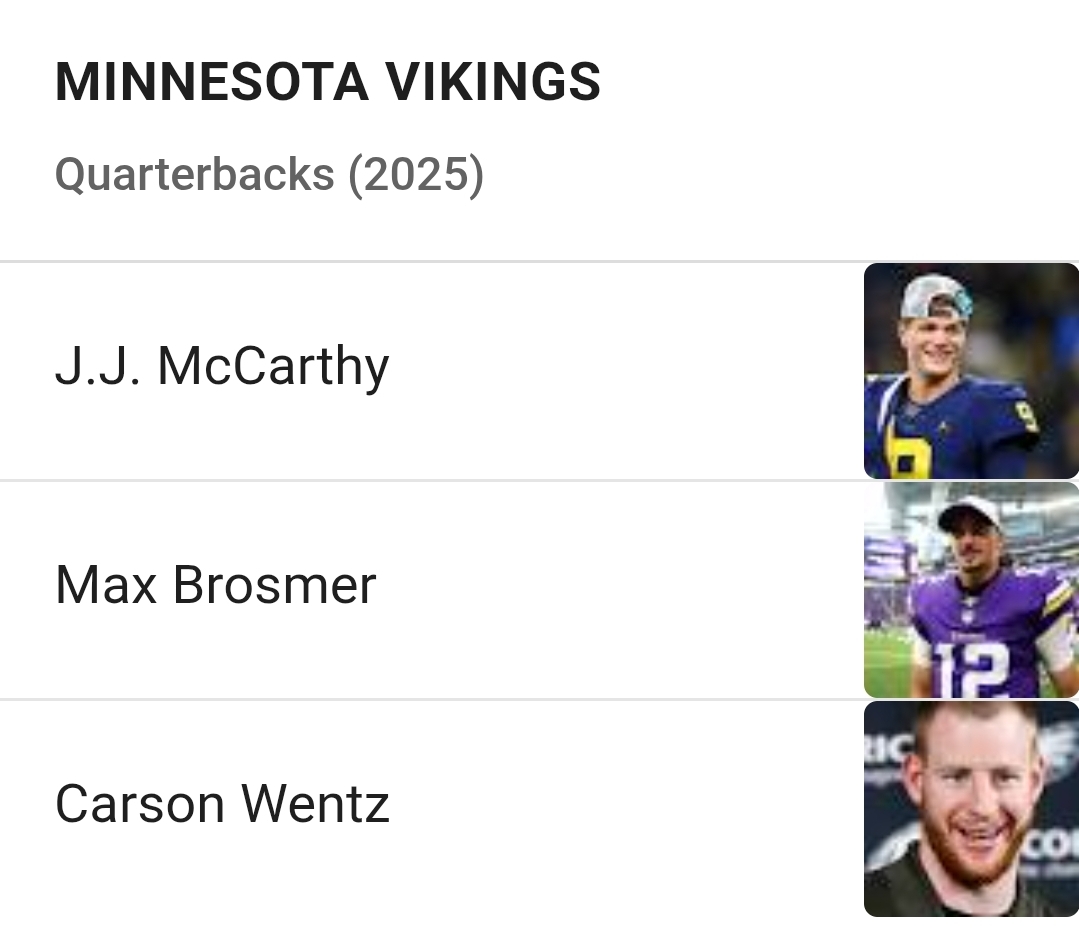Viewport: 1079px width, 939px height.
Task: Click the last name McCarthy
Action: pyautogui.click(x=272, y=366)
